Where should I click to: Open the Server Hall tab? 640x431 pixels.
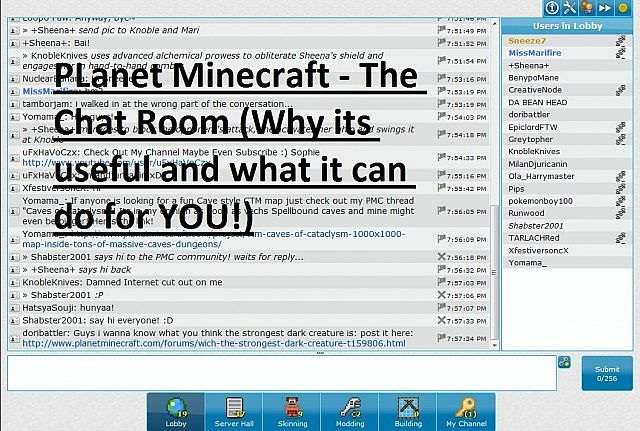[x=234, y=412]
